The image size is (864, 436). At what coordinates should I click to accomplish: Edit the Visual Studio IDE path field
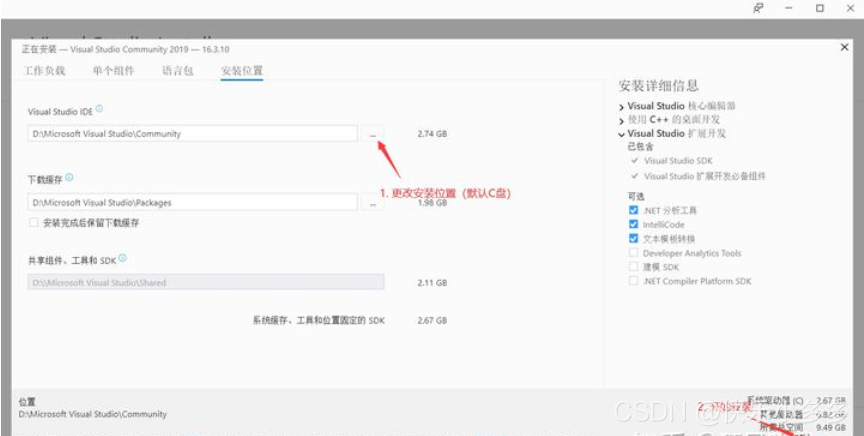(x=193, y=134)
